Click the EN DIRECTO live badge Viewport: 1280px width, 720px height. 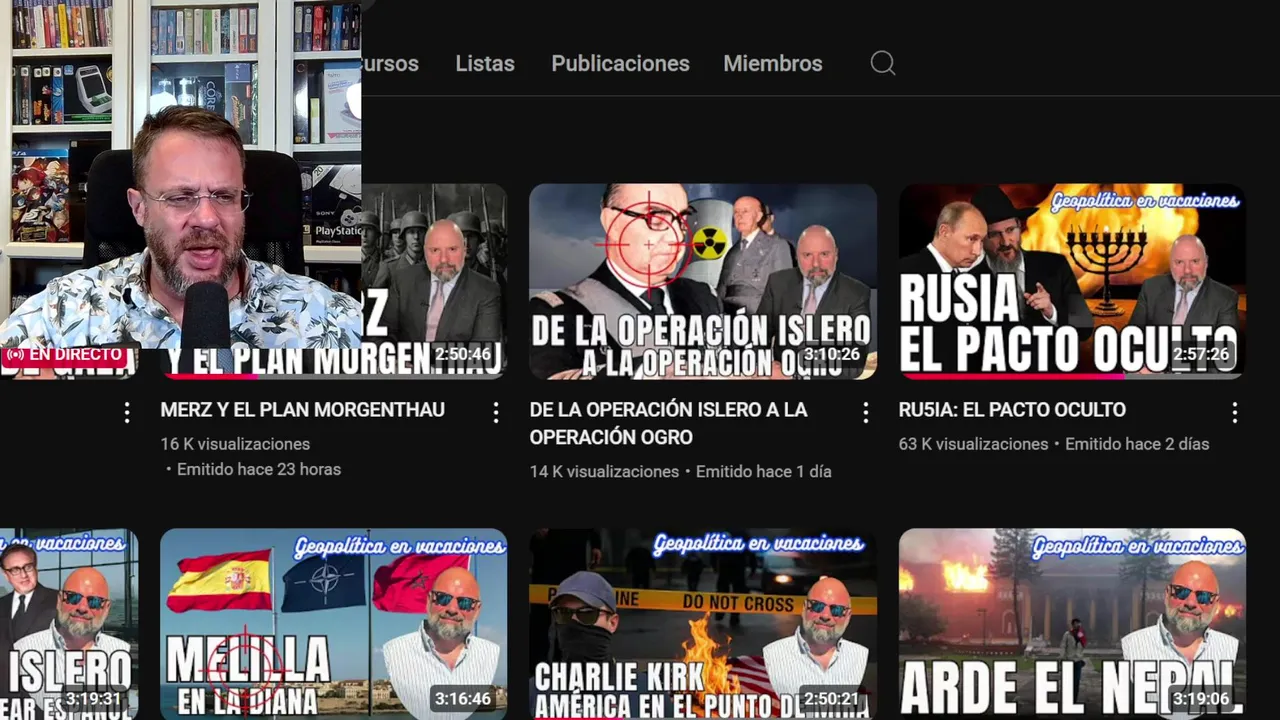click(65, 355)
